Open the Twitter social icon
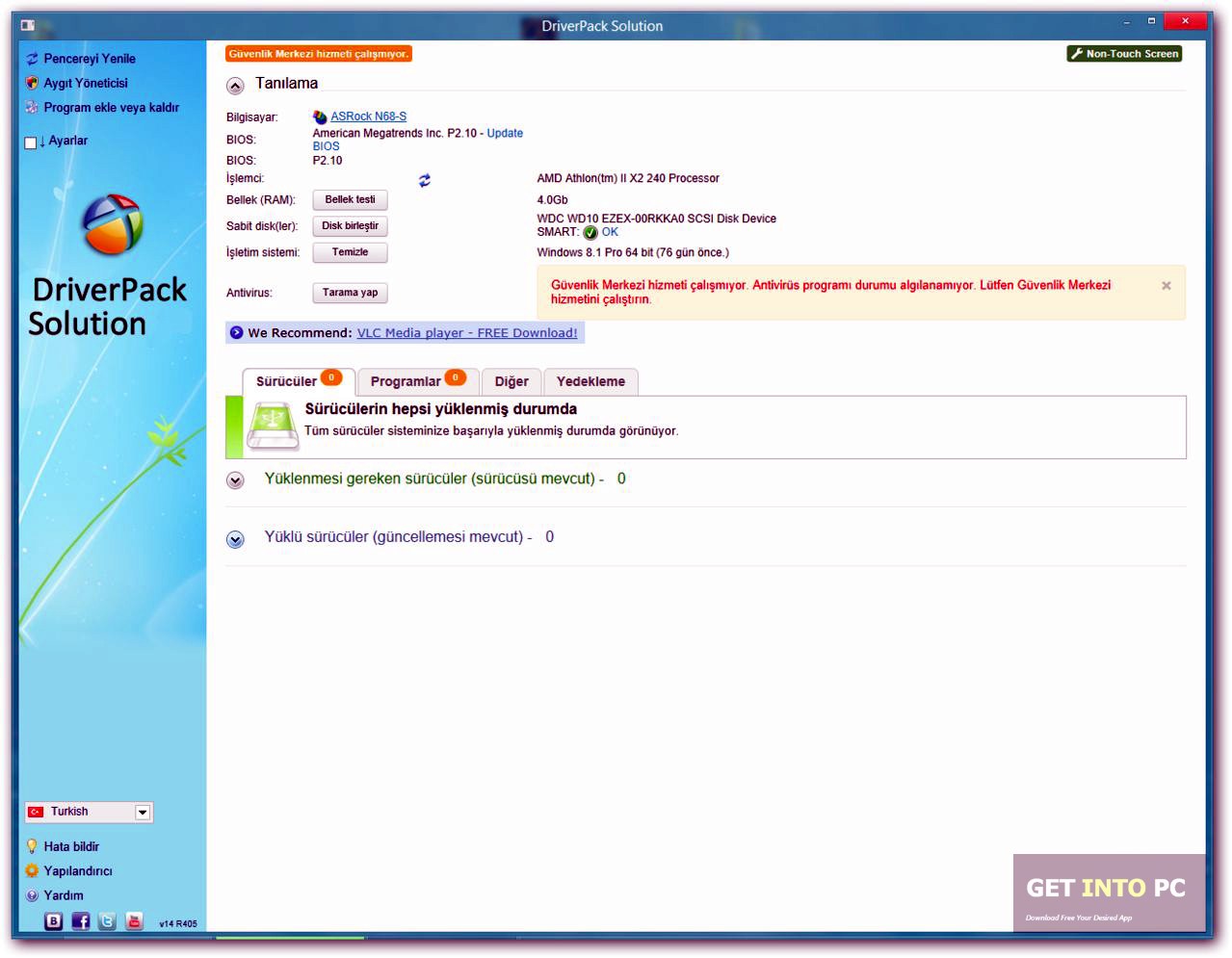The height and width of the screenshot is (958, 1232). pyautogui.click(x=107, y=921)
